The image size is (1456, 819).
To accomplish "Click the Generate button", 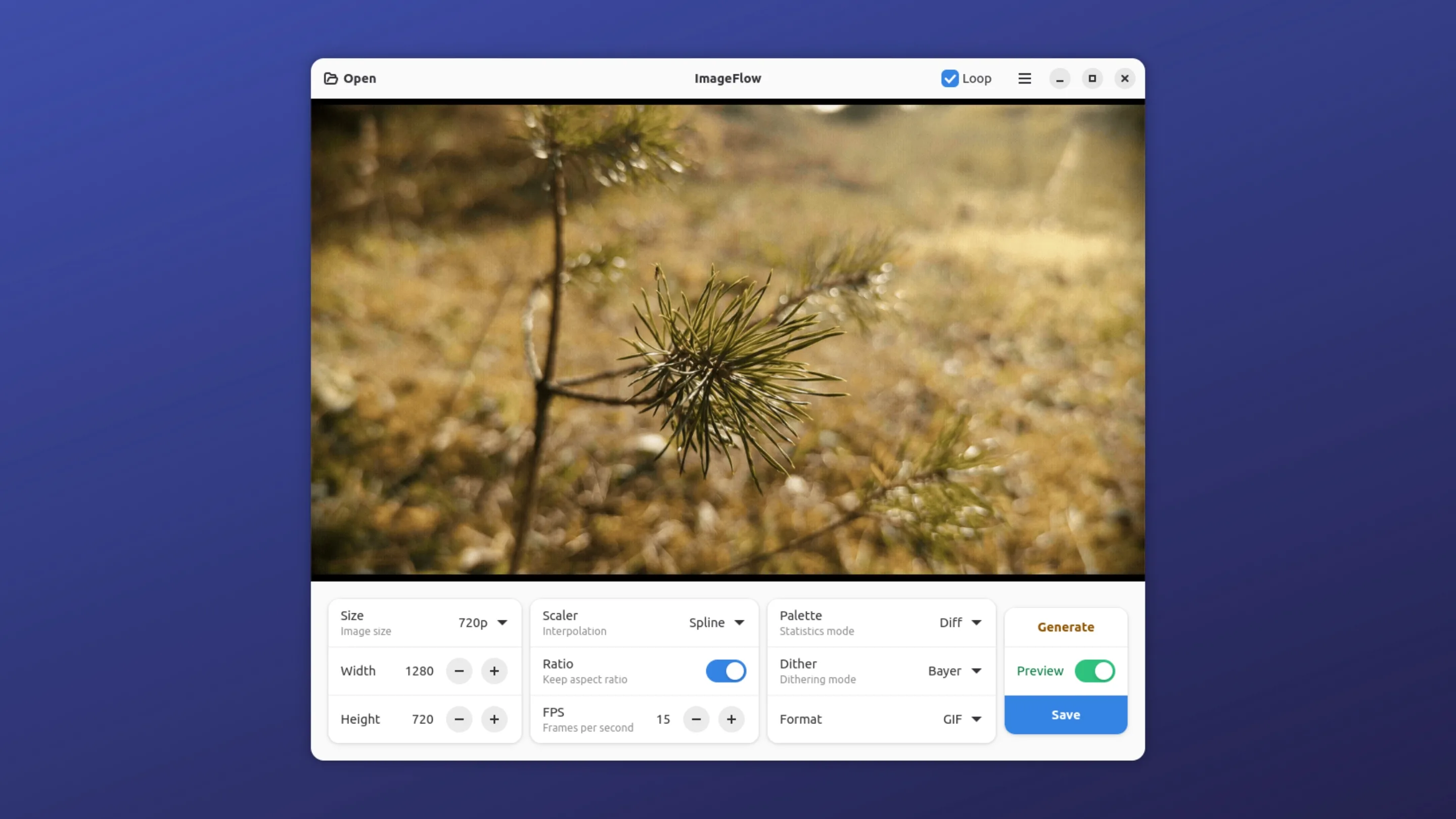I will pyautogui.click(x=1065, y=627).
